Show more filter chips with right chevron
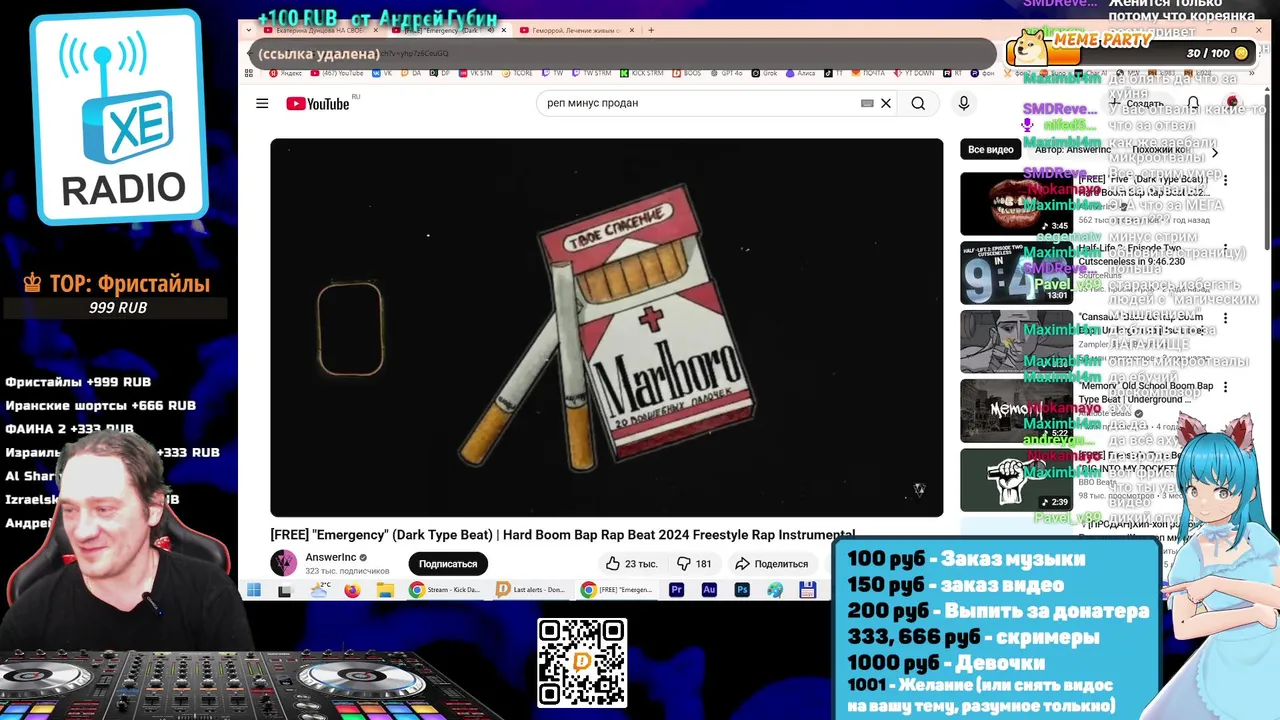 click(1215, 152)
